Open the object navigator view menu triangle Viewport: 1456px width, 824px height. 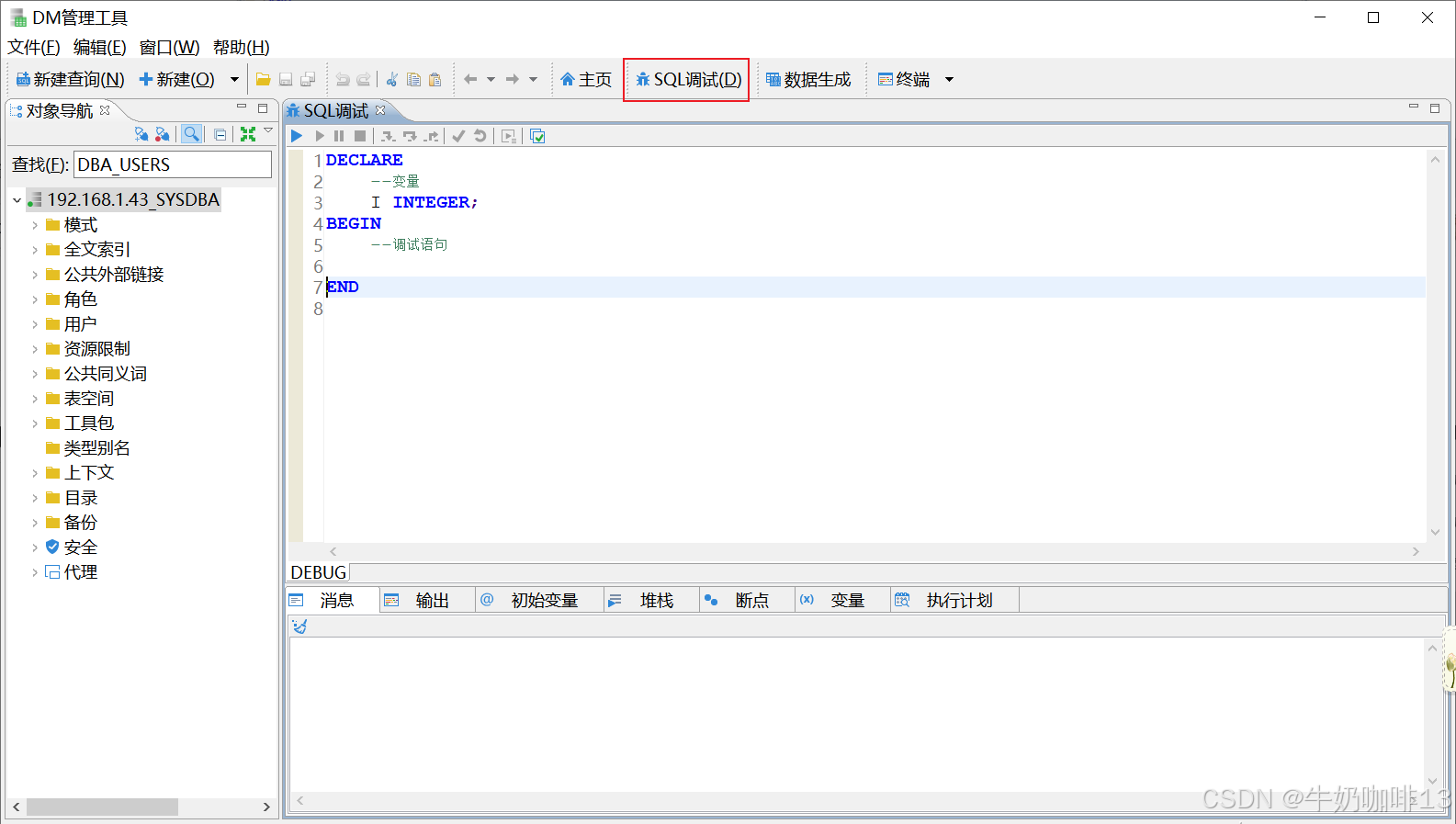(x=268, y=131)
